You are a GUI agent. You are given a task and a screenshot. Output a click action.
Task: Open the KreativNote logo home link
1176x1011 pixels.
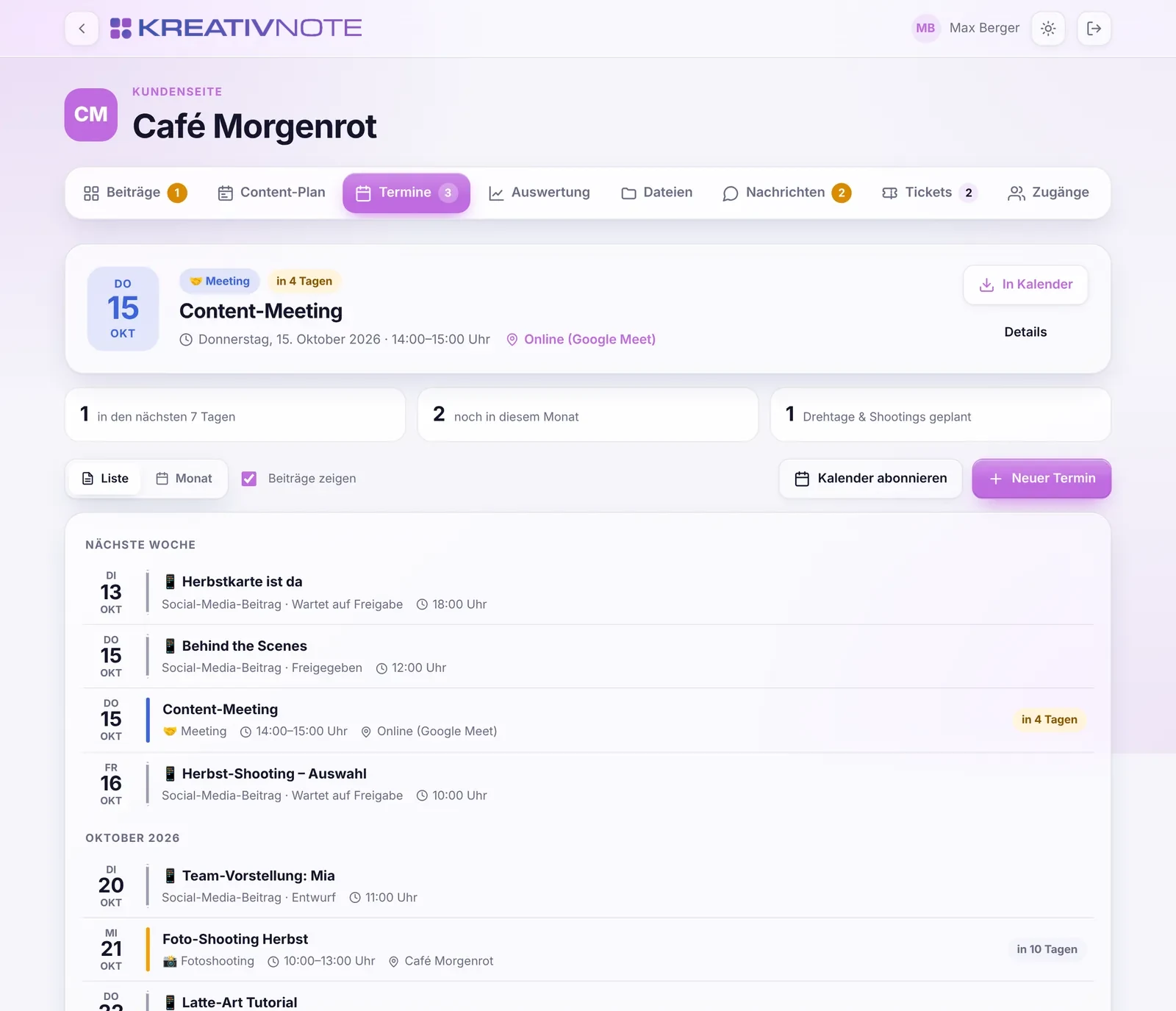[236, 28]
